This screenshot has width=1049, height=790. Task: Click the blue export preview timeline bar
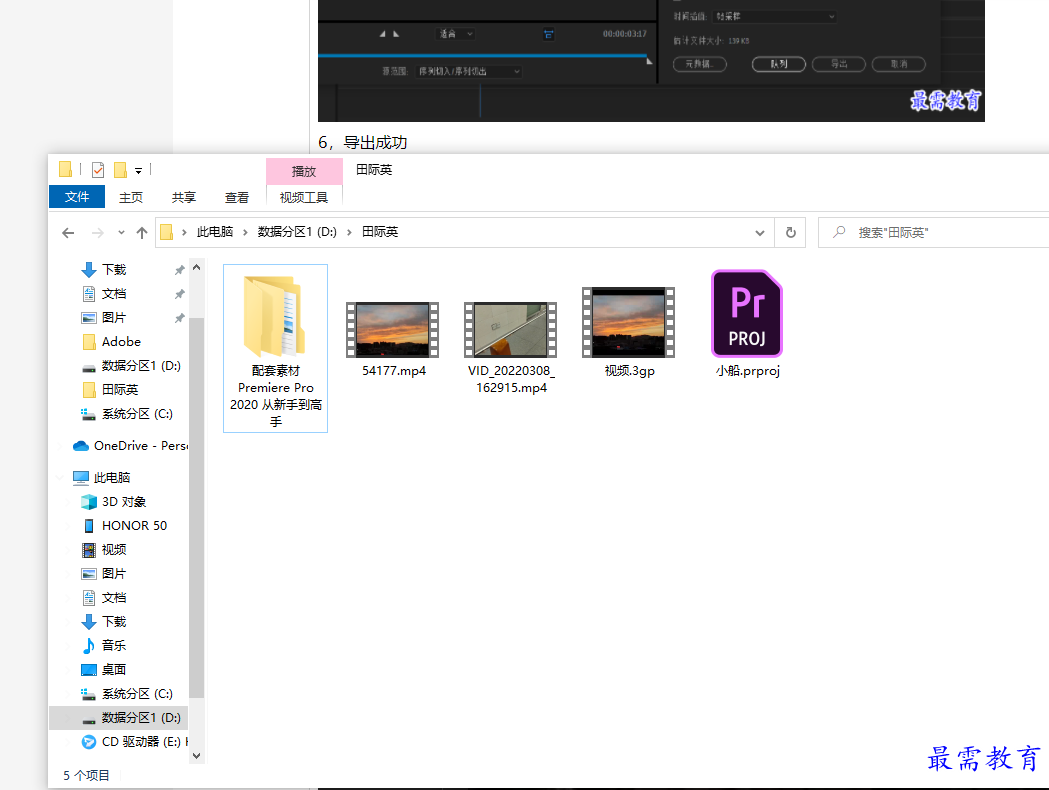(x=482, y=56)
